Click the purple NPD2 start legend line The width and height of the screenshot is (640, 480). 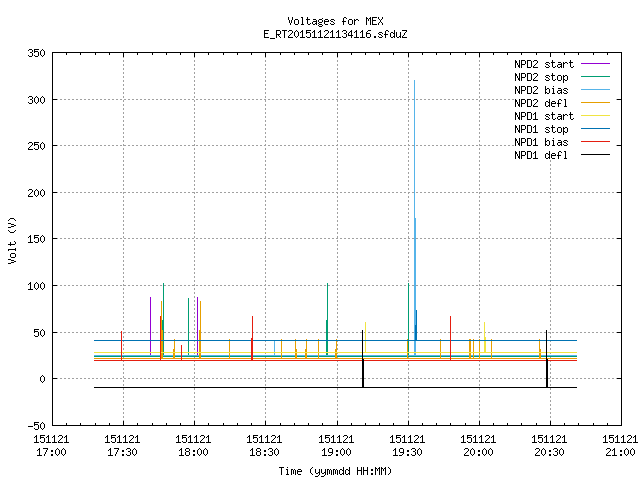coord(595,64)
